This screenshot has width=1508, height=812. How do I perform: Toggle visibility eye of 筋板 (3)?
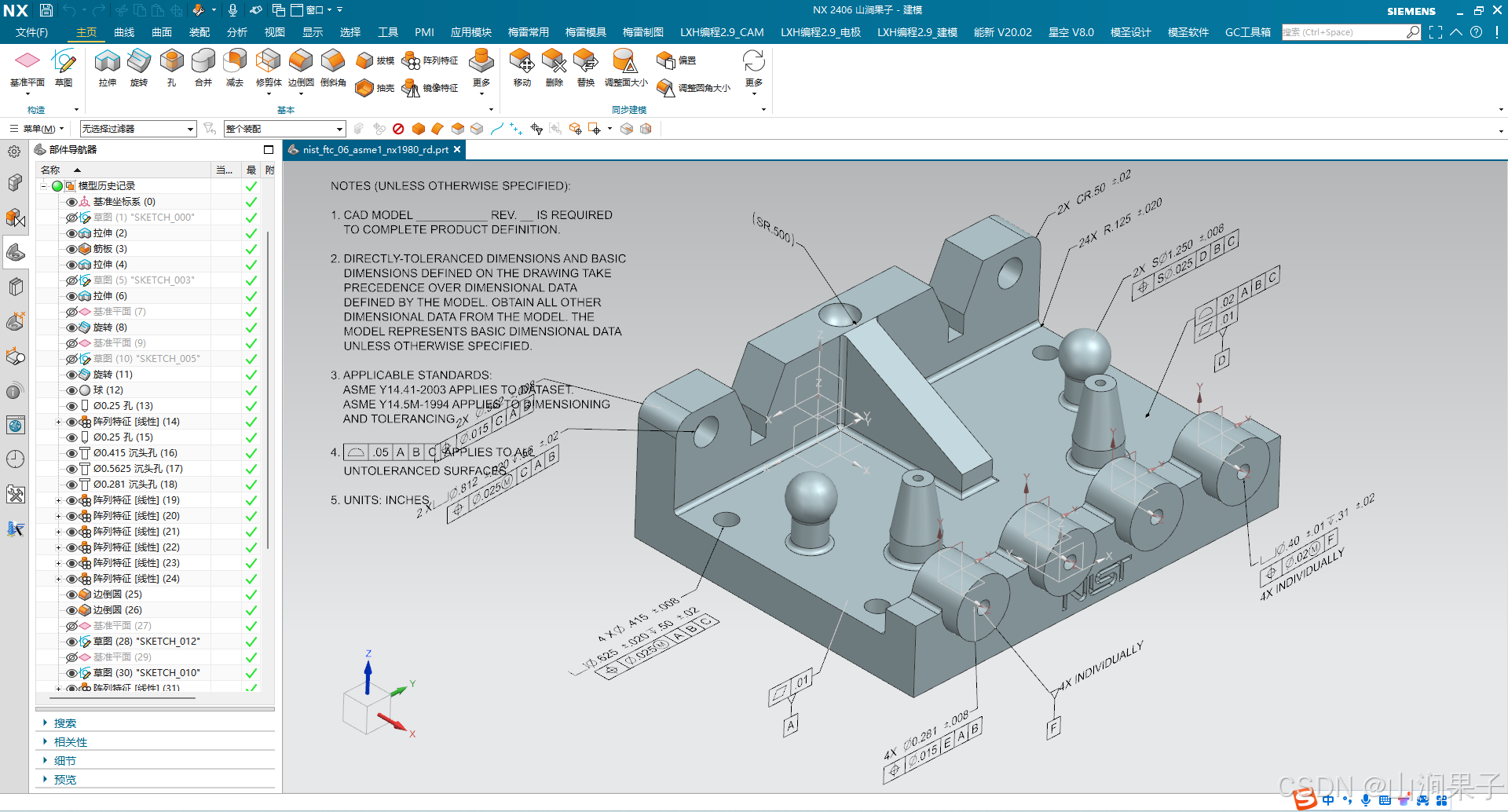coord(71,249)
